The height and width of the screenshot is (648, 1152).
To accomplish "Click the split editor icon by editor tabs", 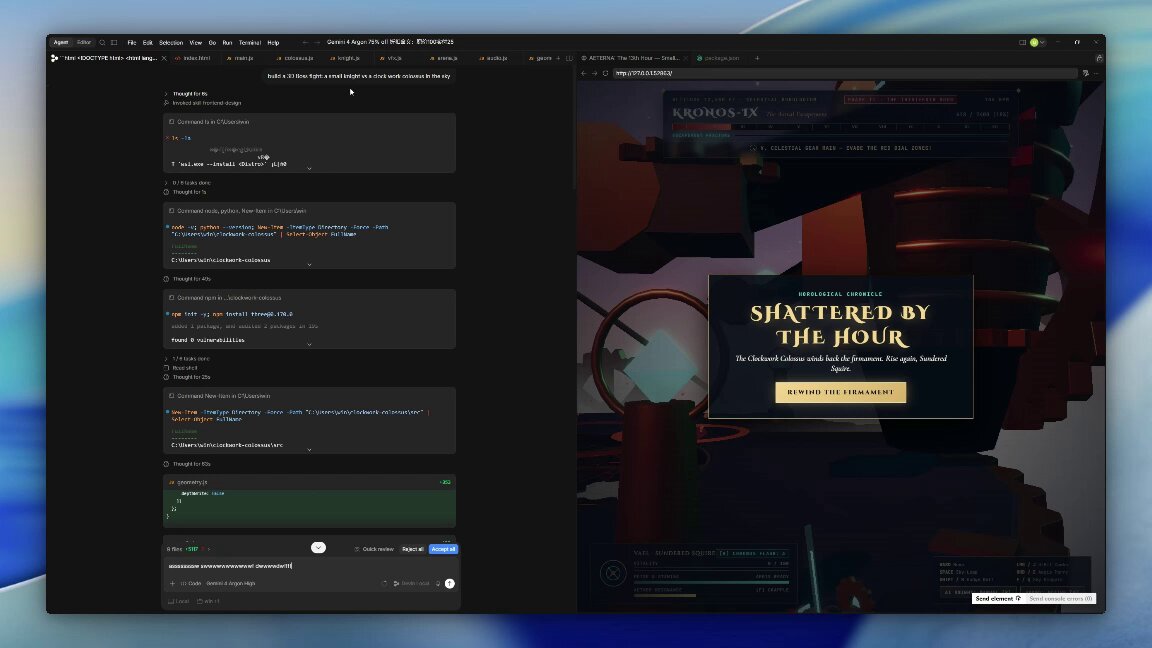I will tap(569, 58).
